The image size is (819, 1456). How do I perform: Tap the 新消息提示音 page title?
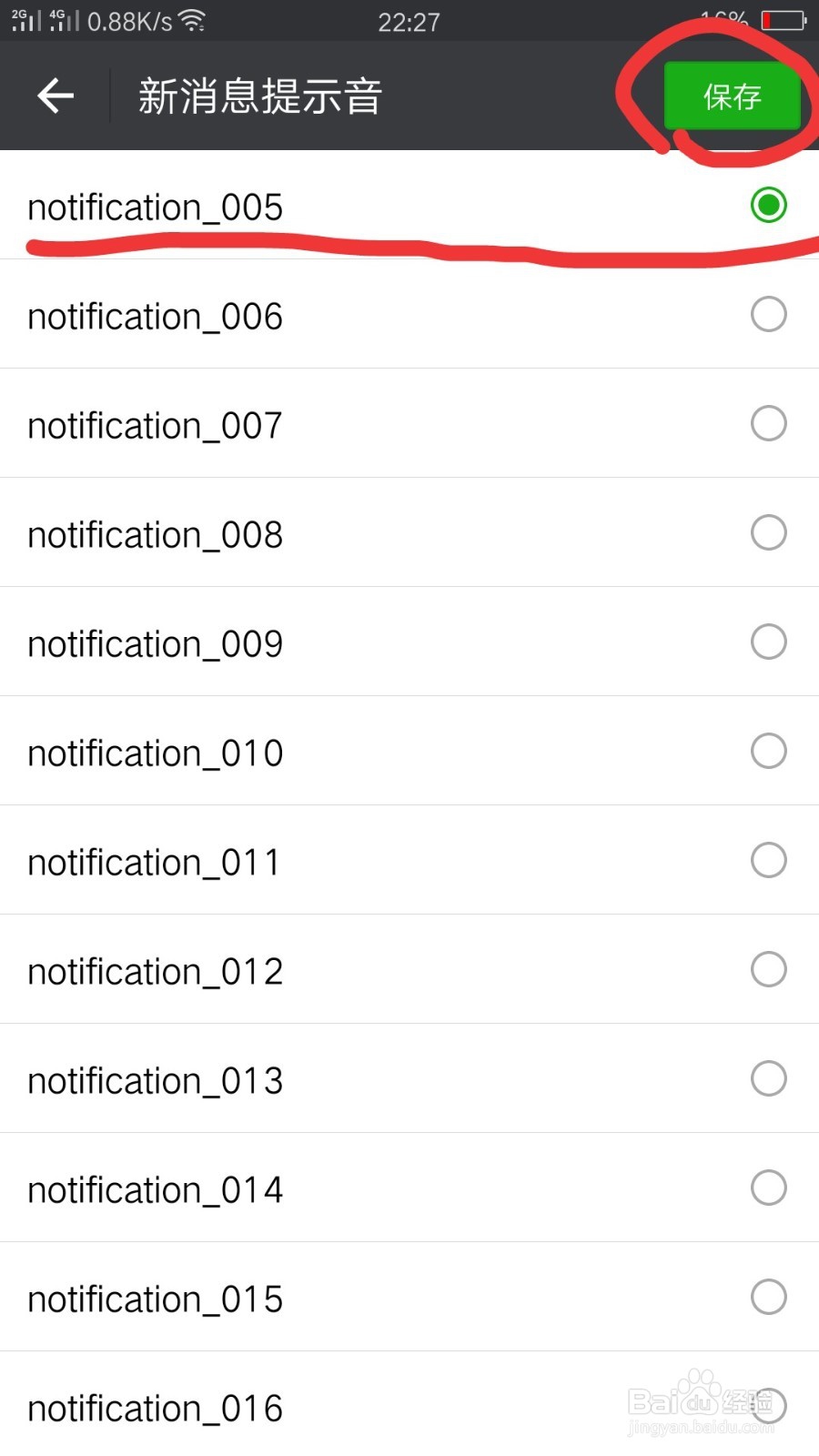tap(260, 96)
